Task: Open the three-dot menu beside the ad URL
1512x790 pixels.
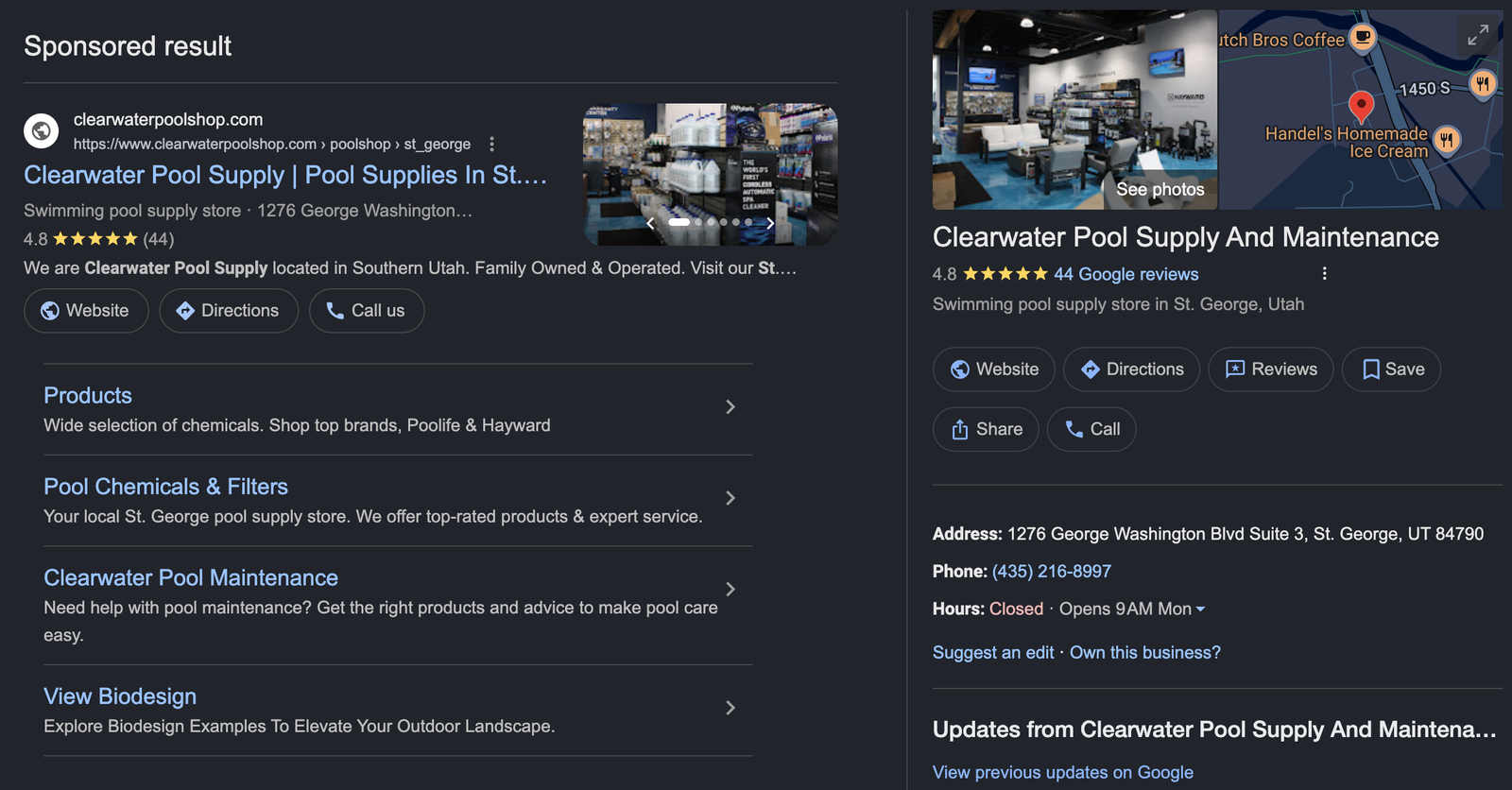Action: 491,144
